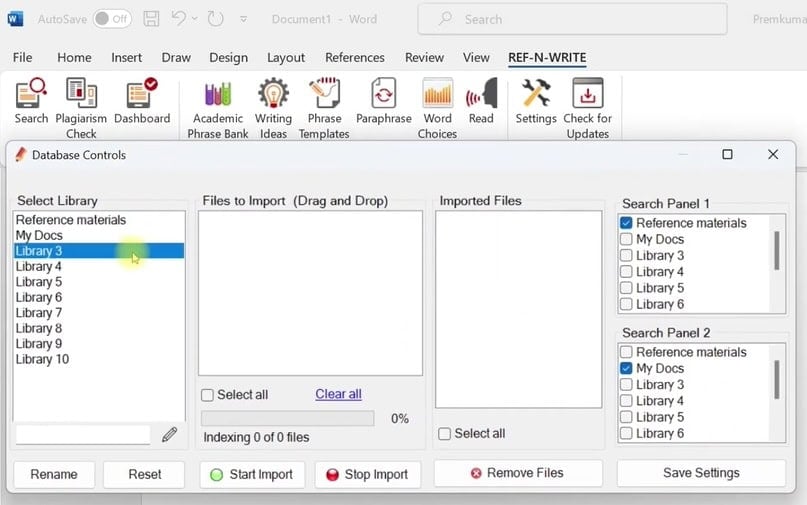Click the Clear all link

tap(338, 394)
